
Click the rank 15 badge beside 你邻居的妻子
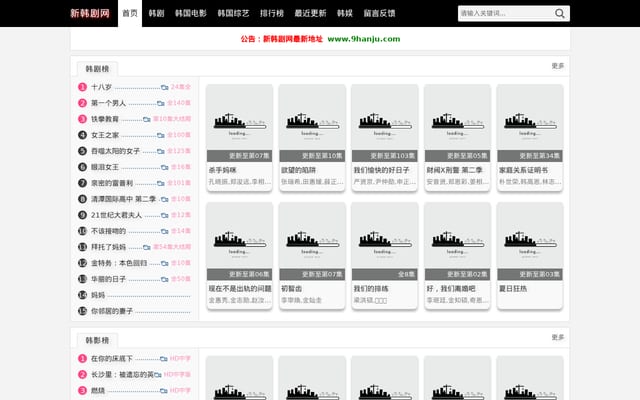[82, 311]
